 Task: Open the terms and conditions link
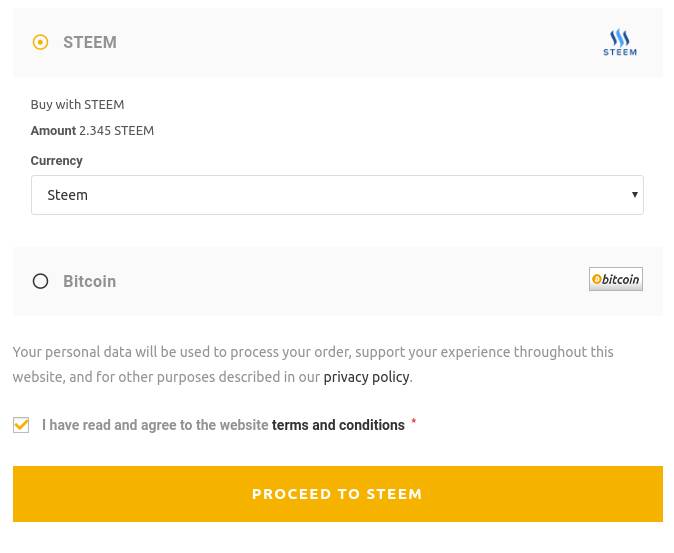pos(338,425)
